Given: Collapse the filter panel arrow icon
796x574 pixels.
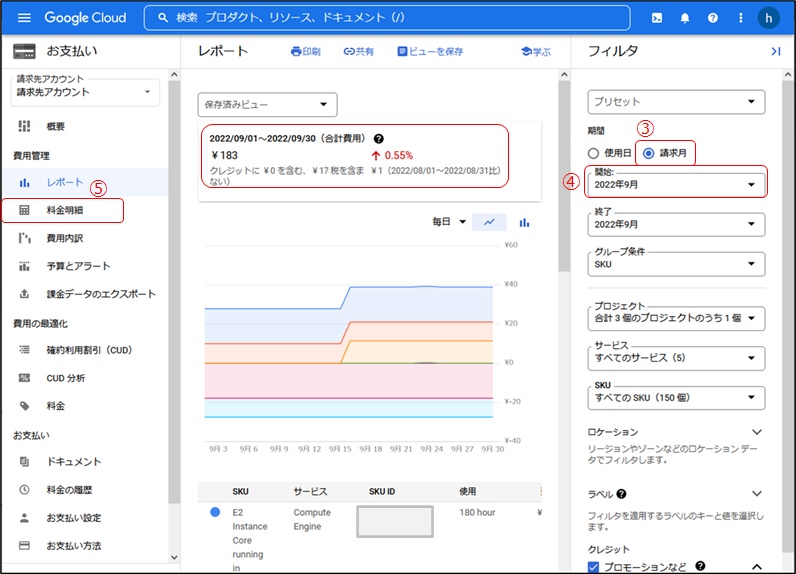Looking at the screenshot, I should 775,51.
